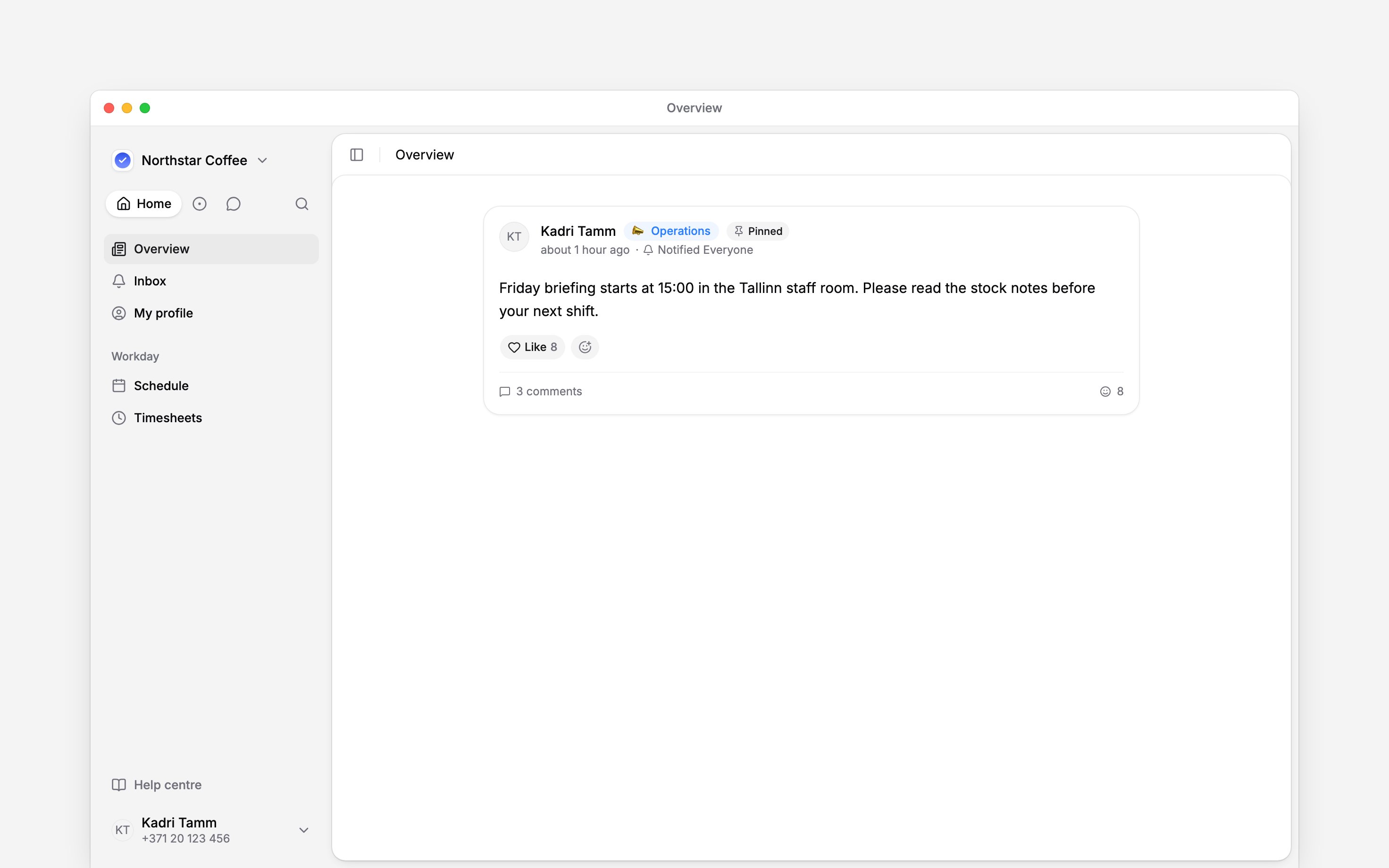1389x868 pixels.
Task: Click the 'about 1 hour ago' timestamp
Action: tap(585, 250)
